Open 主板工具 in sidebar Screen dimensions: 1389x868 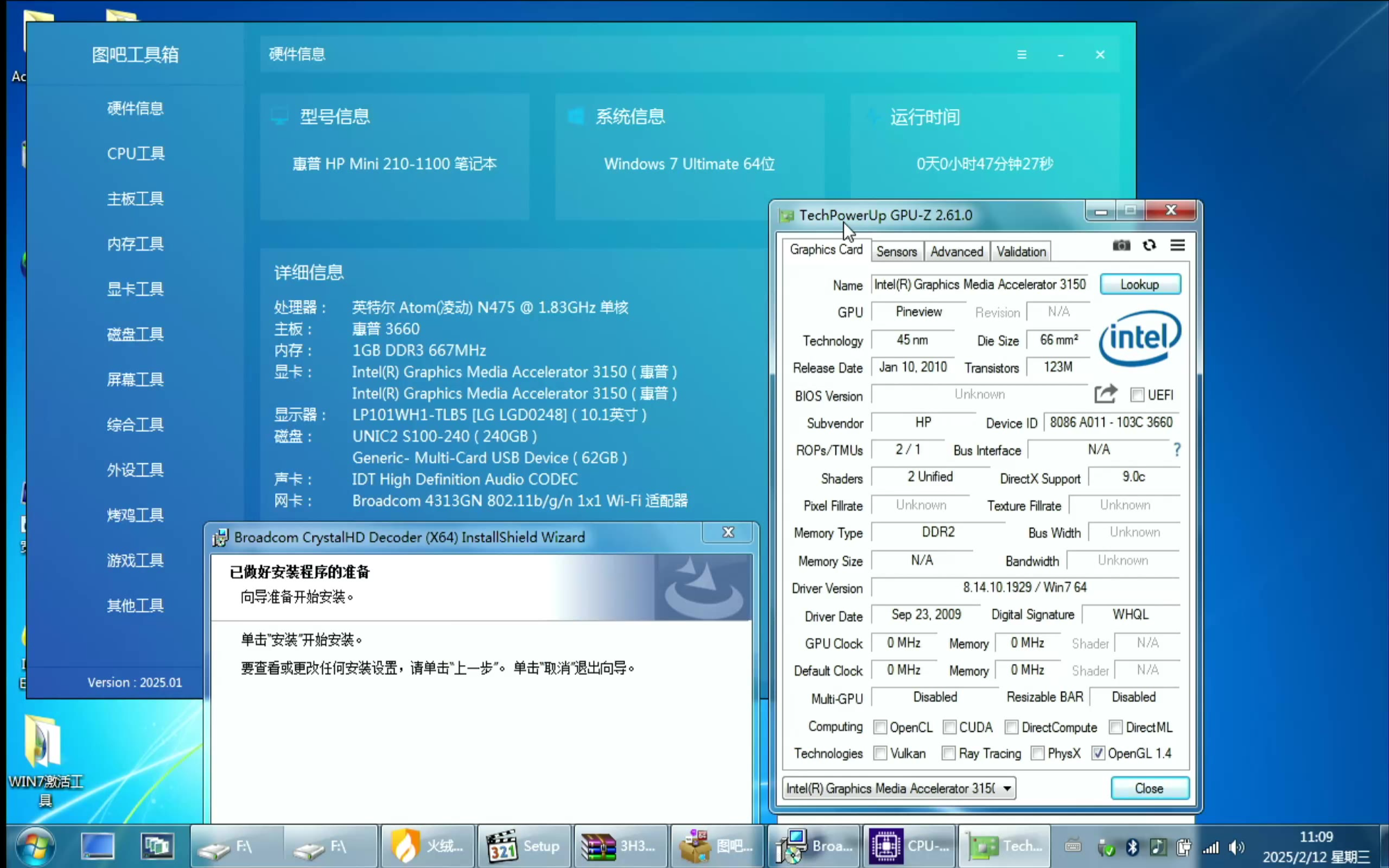coord(135,199)
